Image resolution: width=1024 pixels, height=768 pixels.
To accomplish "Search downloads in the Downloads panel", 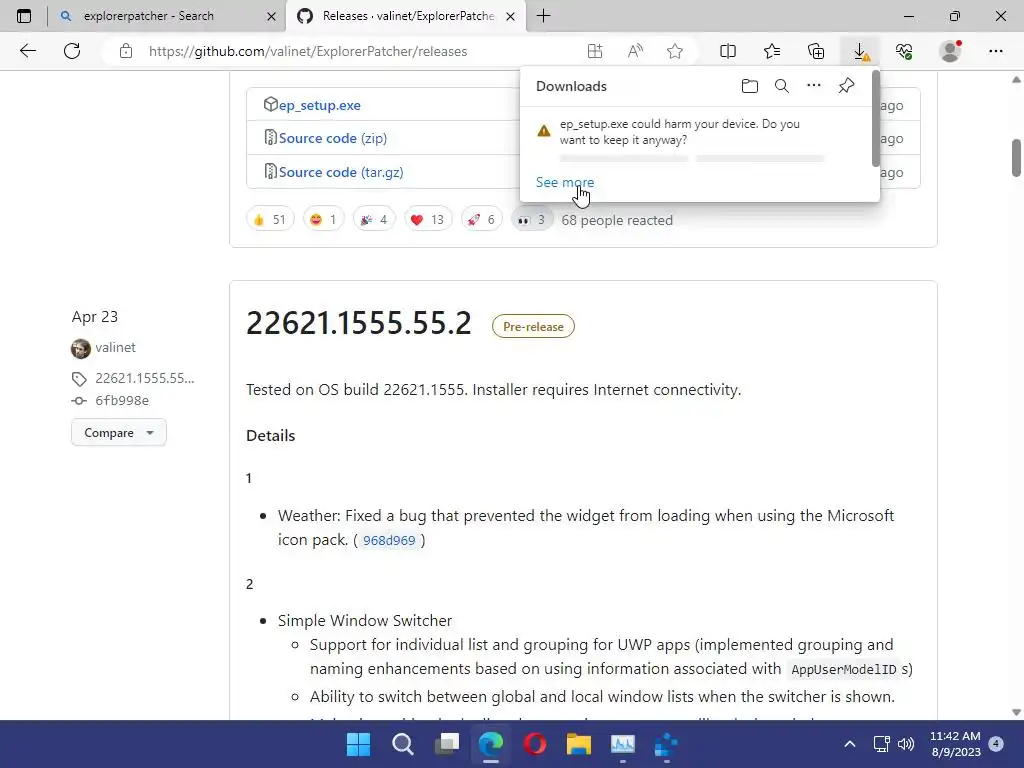I will coord(782,86).
